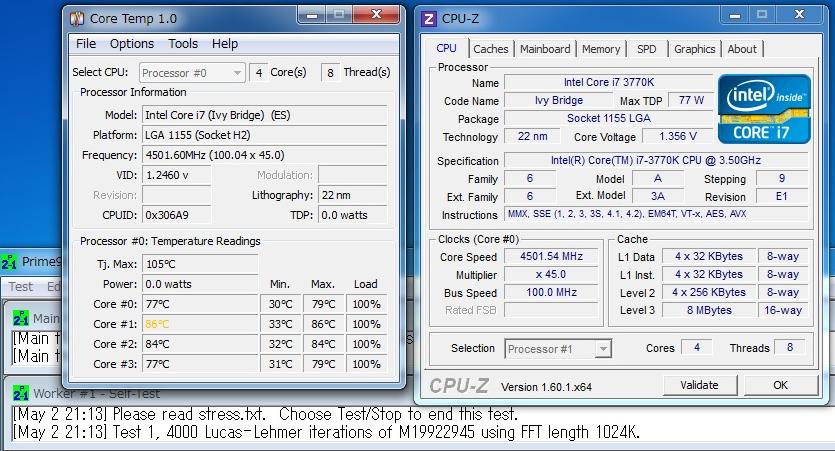Click the OK button in CPU-Z
Image resolution: width=835 pixels, height=451 pixels.
point(780,385)
